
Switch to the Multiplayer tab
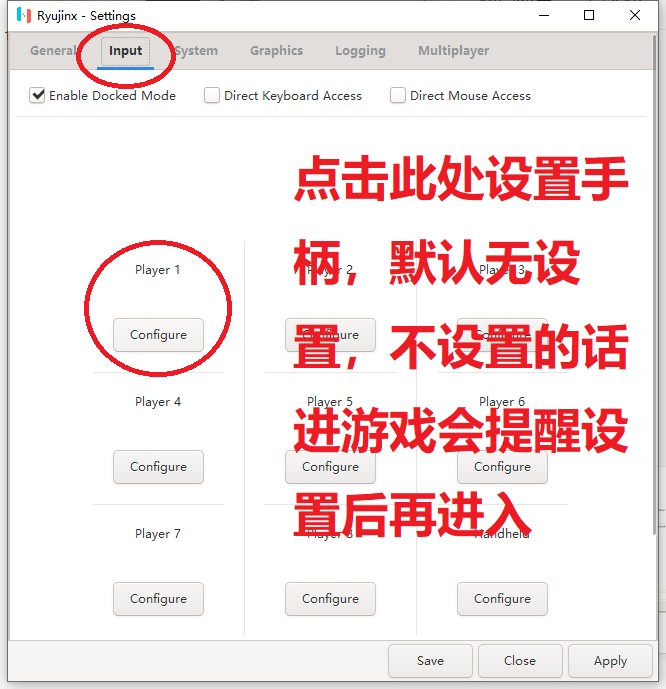(453, 51)
